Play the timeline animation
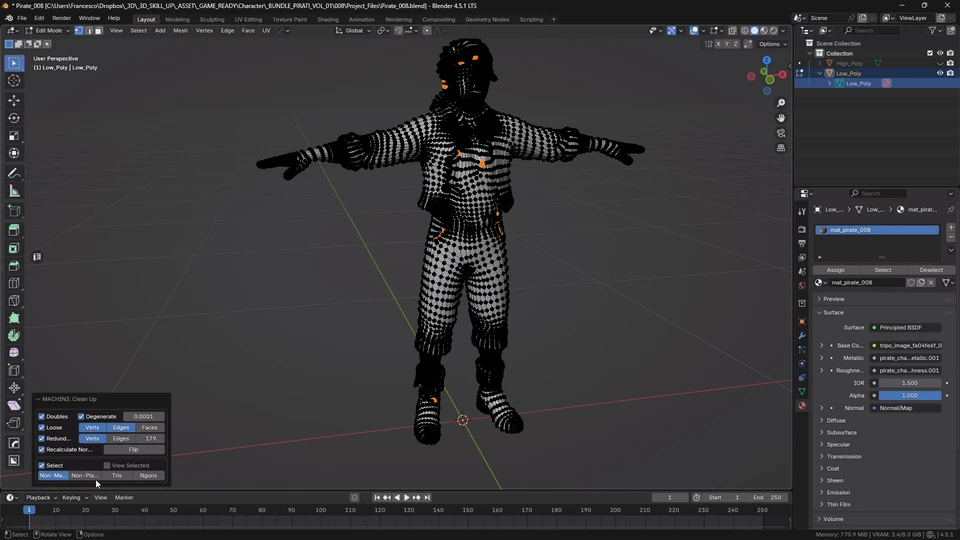The image size is (960, 540). [x=407, y=498]
